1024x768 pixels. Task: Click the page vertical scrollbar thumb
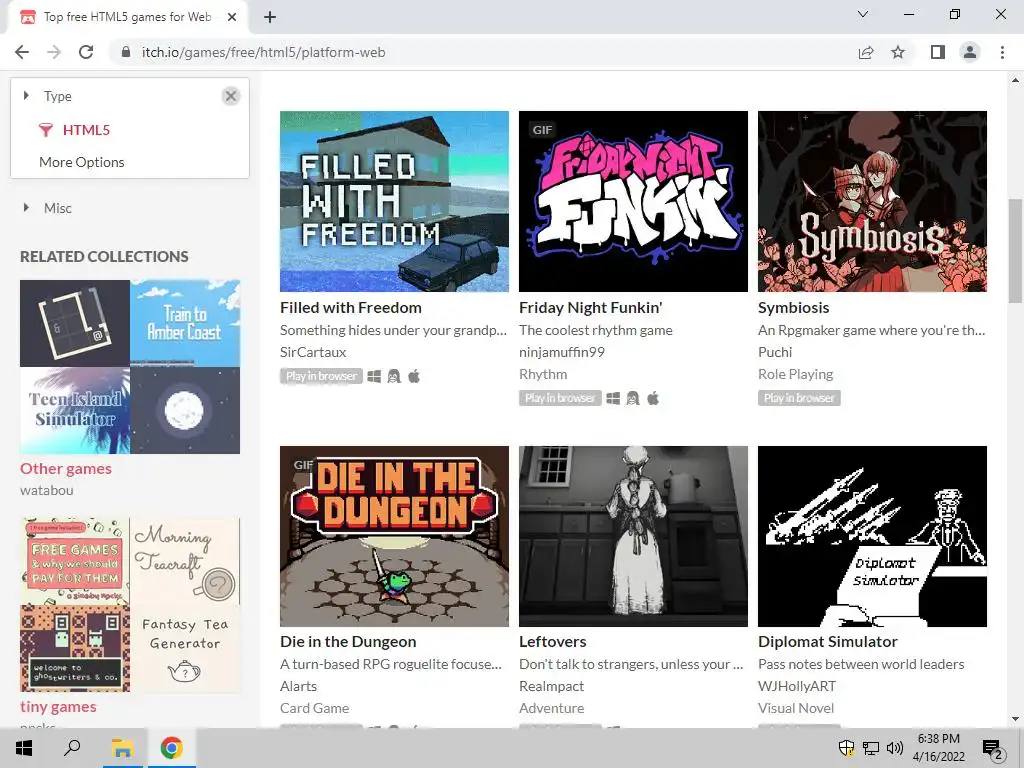[x=1015, y=250]
